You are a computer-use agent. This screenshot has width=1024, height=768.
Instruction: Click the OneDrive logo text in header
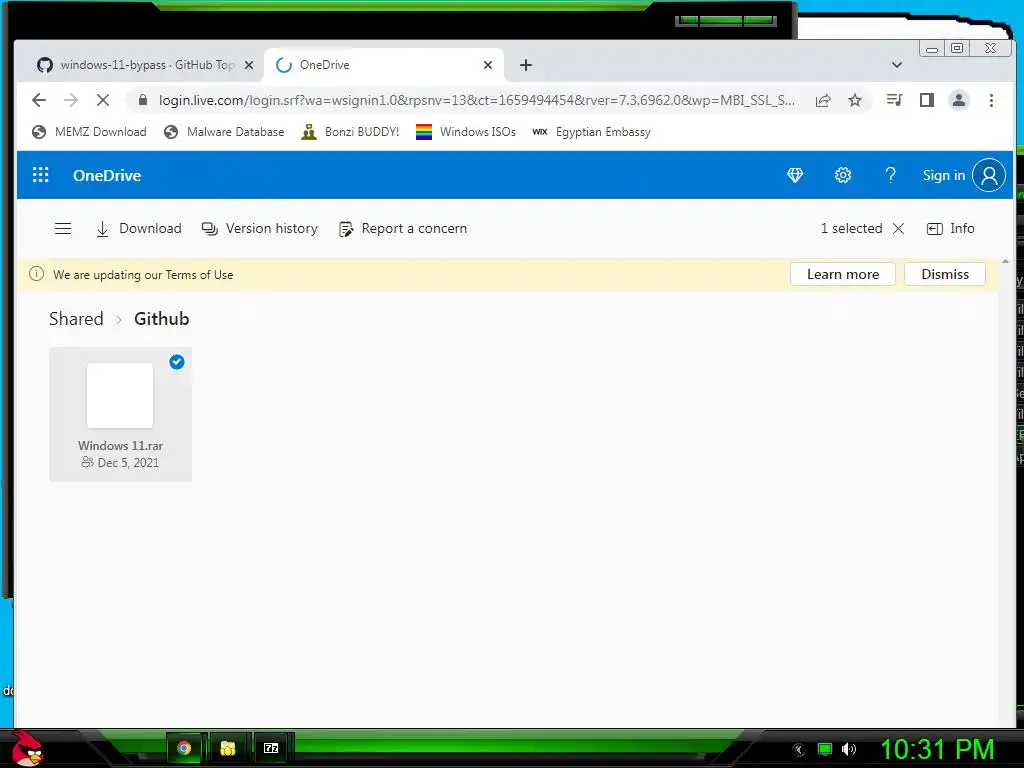(107, 175)
